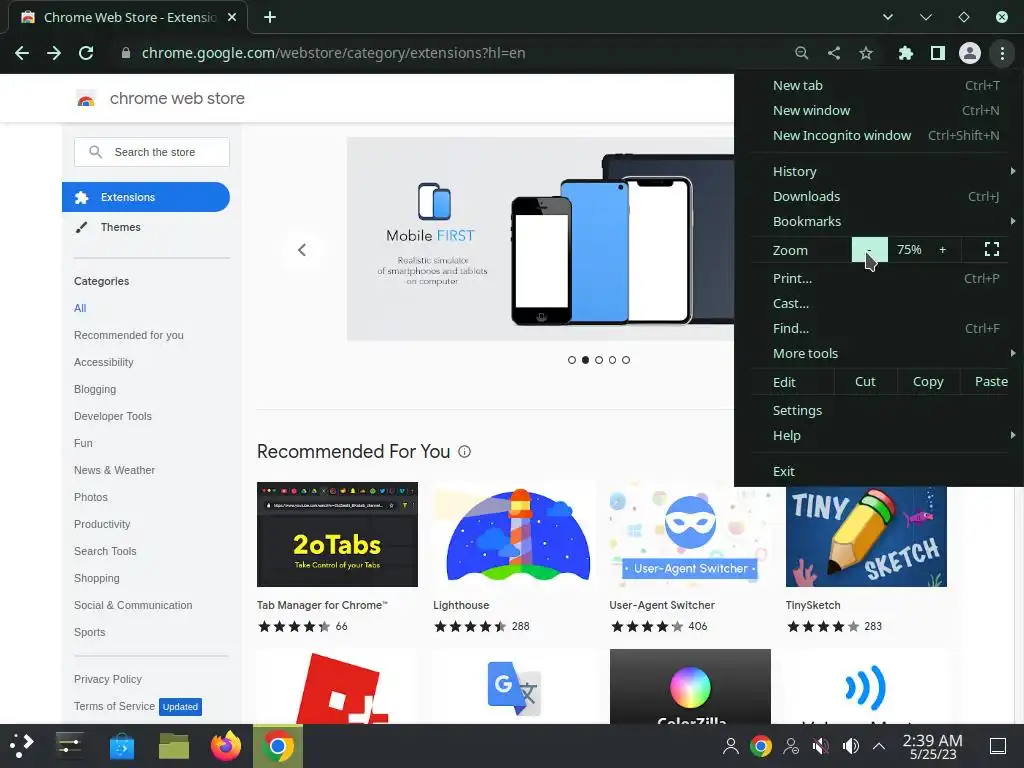The height and width of the screenshot is (768, 1024).
Task: Open the file manager folder icon in taskbar
Action: tap(174, 746)
